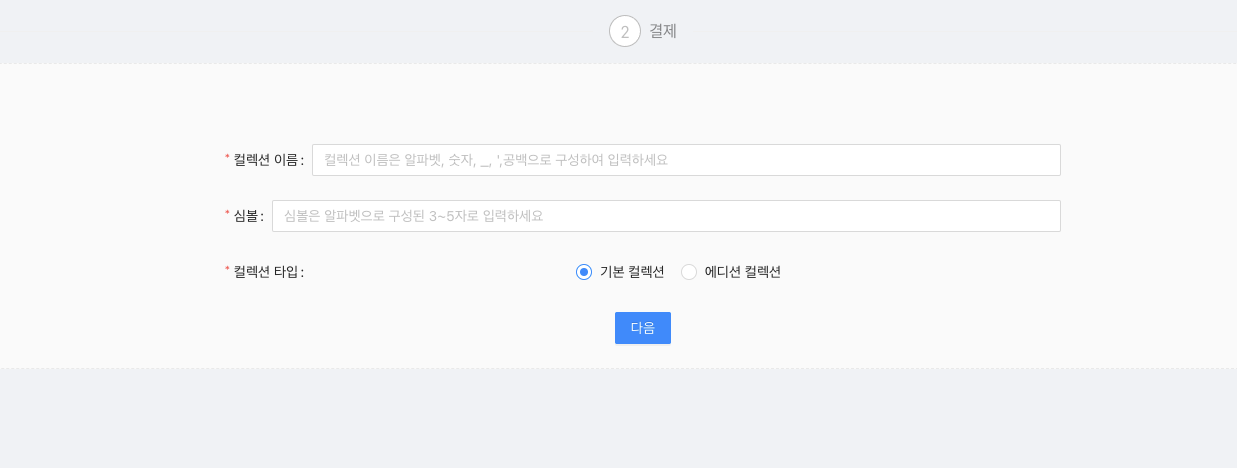The image size is (1237, 468).
Task: Click the 다음 button
Action: click(x=643, y=328)
